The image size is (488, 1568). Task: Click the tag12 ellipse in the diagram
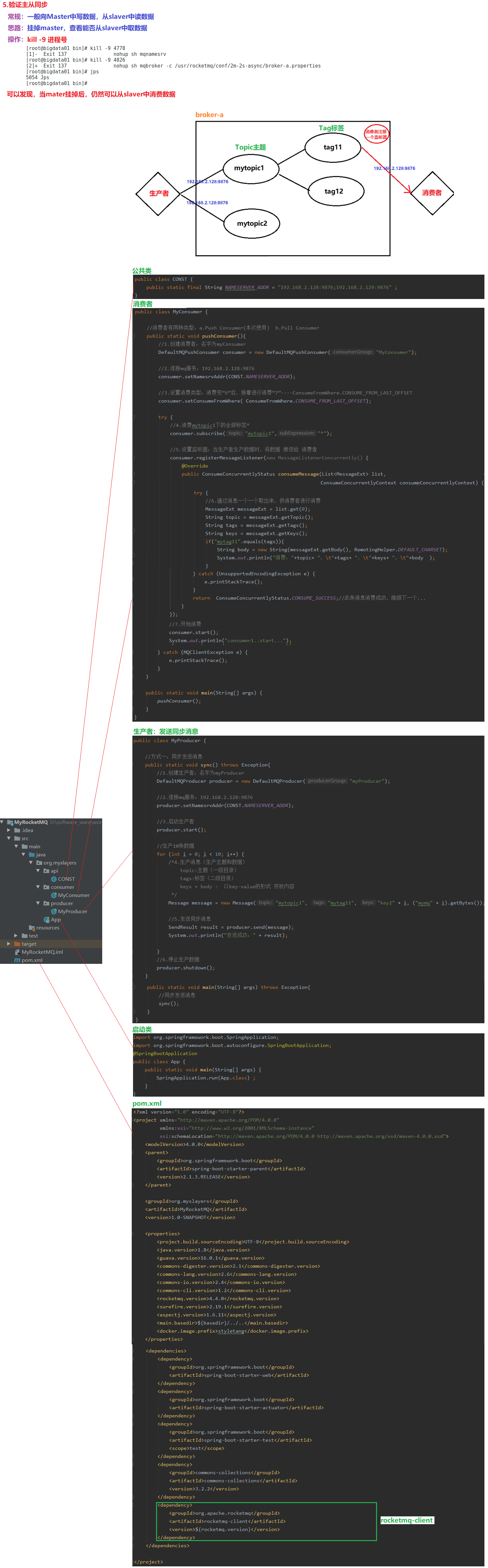(334, 191)
